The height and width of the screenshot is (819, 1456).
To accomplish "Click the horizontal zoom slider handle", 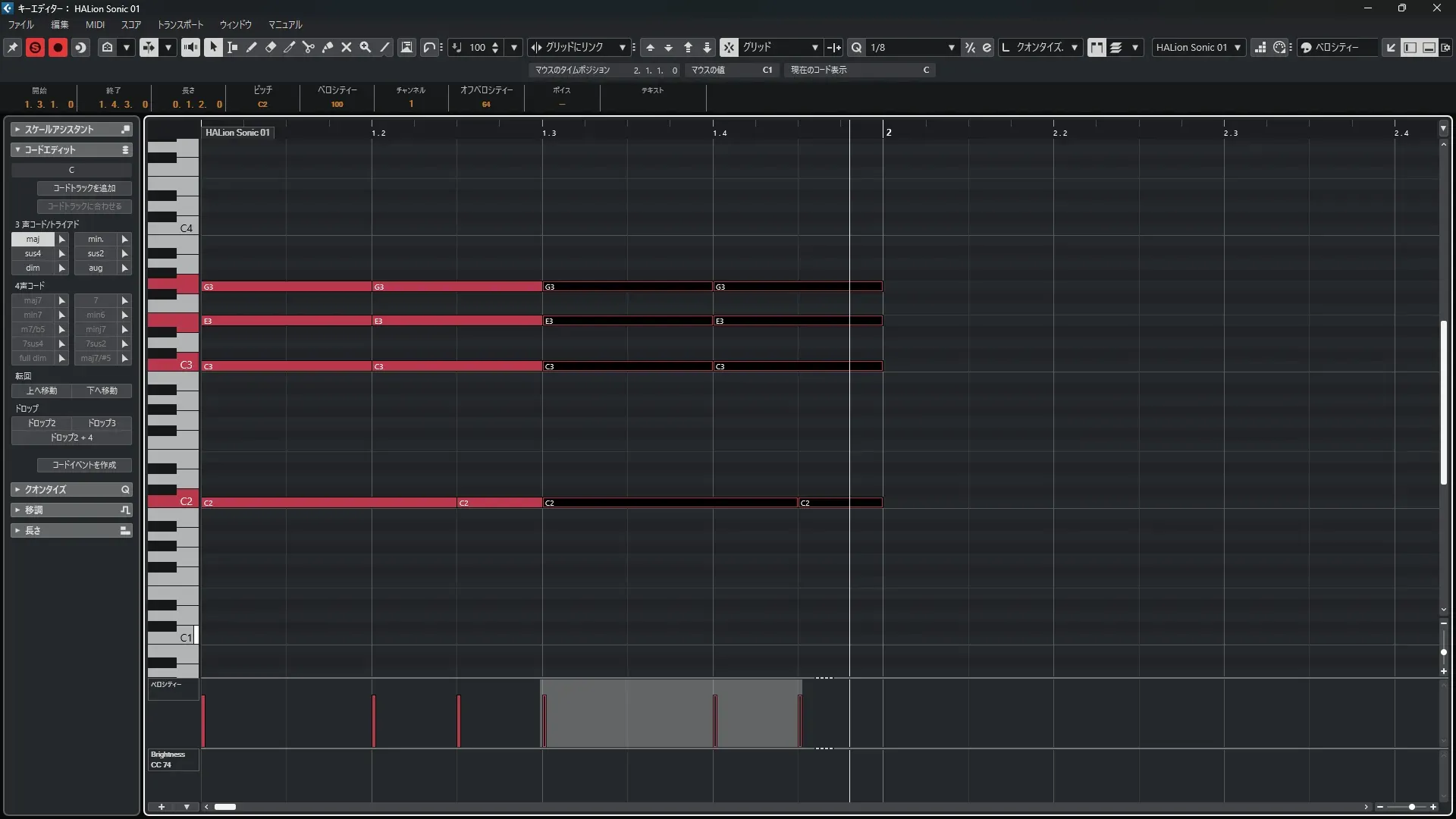I will 1411,807.
